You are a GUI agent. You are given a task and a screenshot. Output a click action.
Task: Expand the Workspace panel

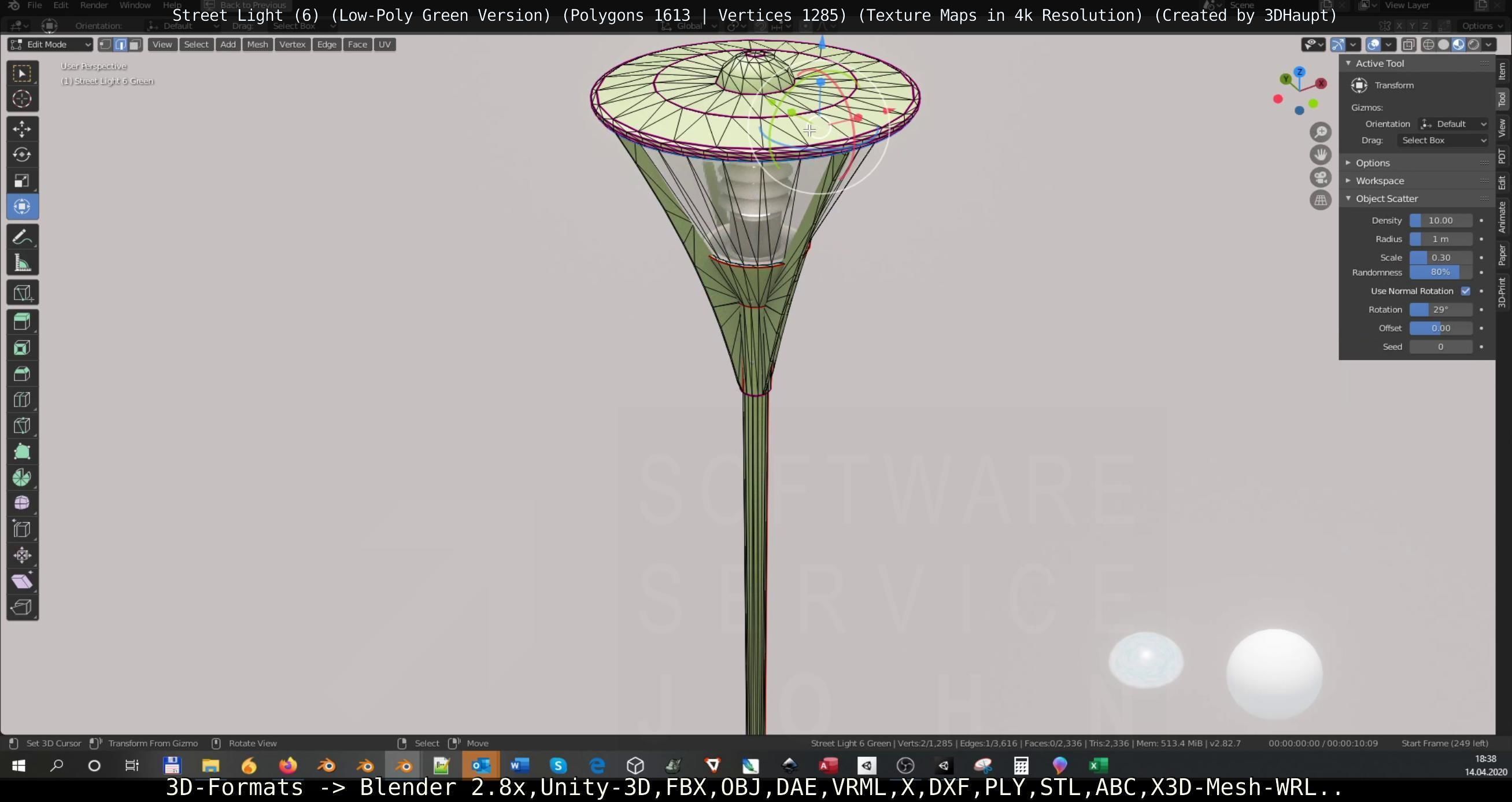pos(1380,181)
